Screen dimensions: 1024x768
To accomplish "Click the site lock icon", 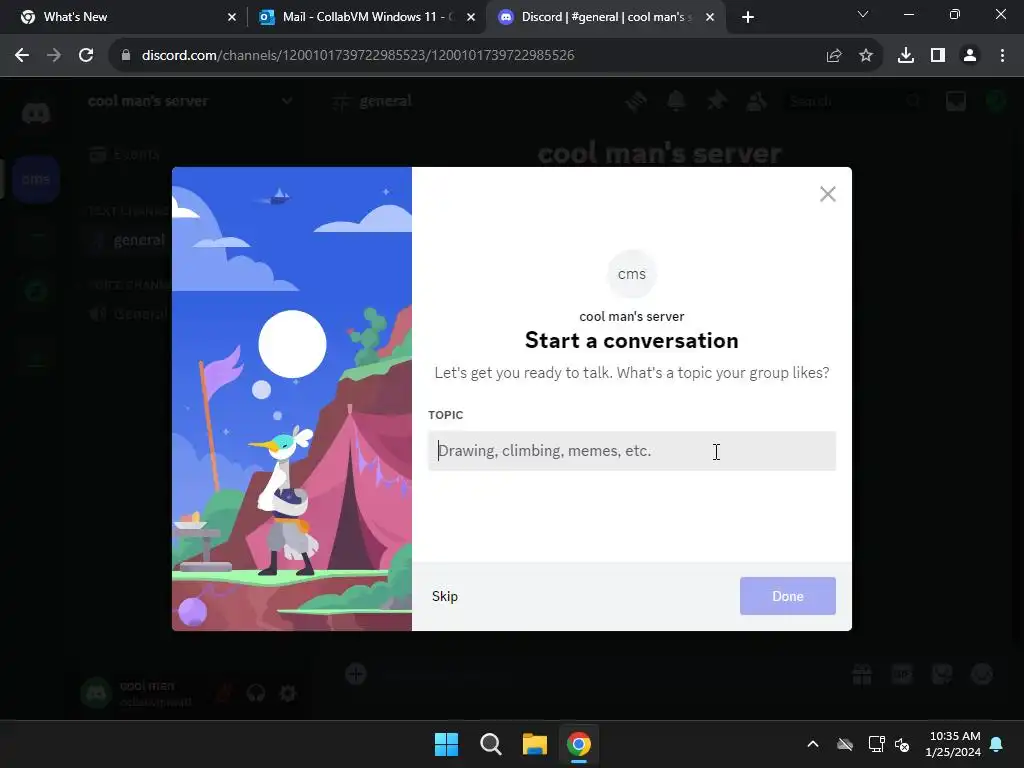I will 126,56.
